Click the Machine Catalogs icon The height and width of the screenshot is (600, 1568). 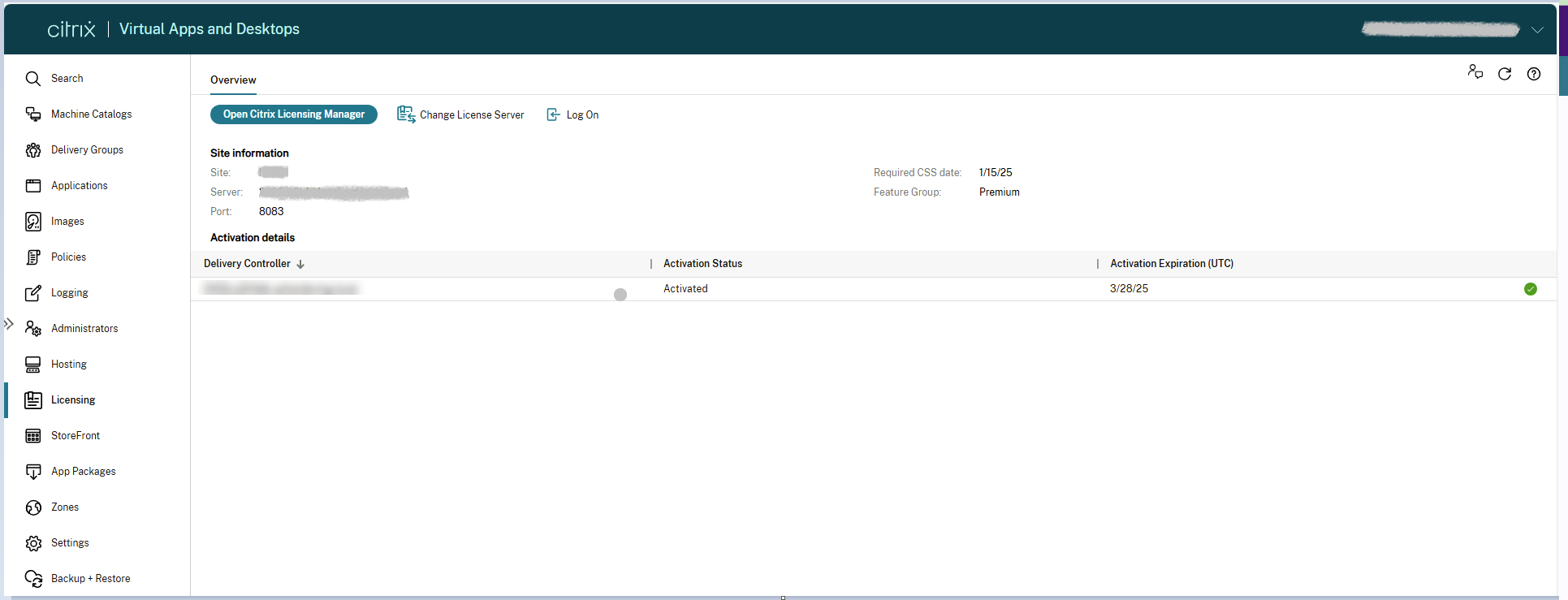[x=33, y=114]
